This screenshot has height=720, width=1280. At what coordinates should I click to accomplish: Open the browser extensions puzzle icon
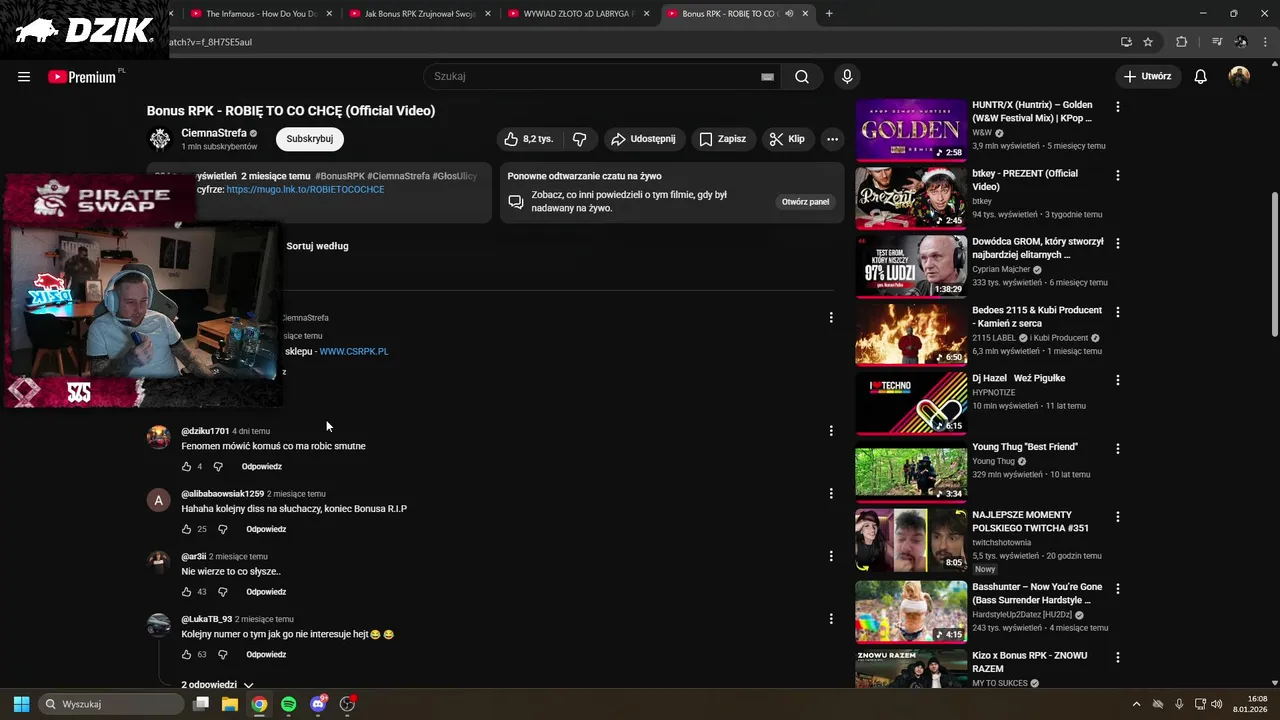coord(1182,42)
